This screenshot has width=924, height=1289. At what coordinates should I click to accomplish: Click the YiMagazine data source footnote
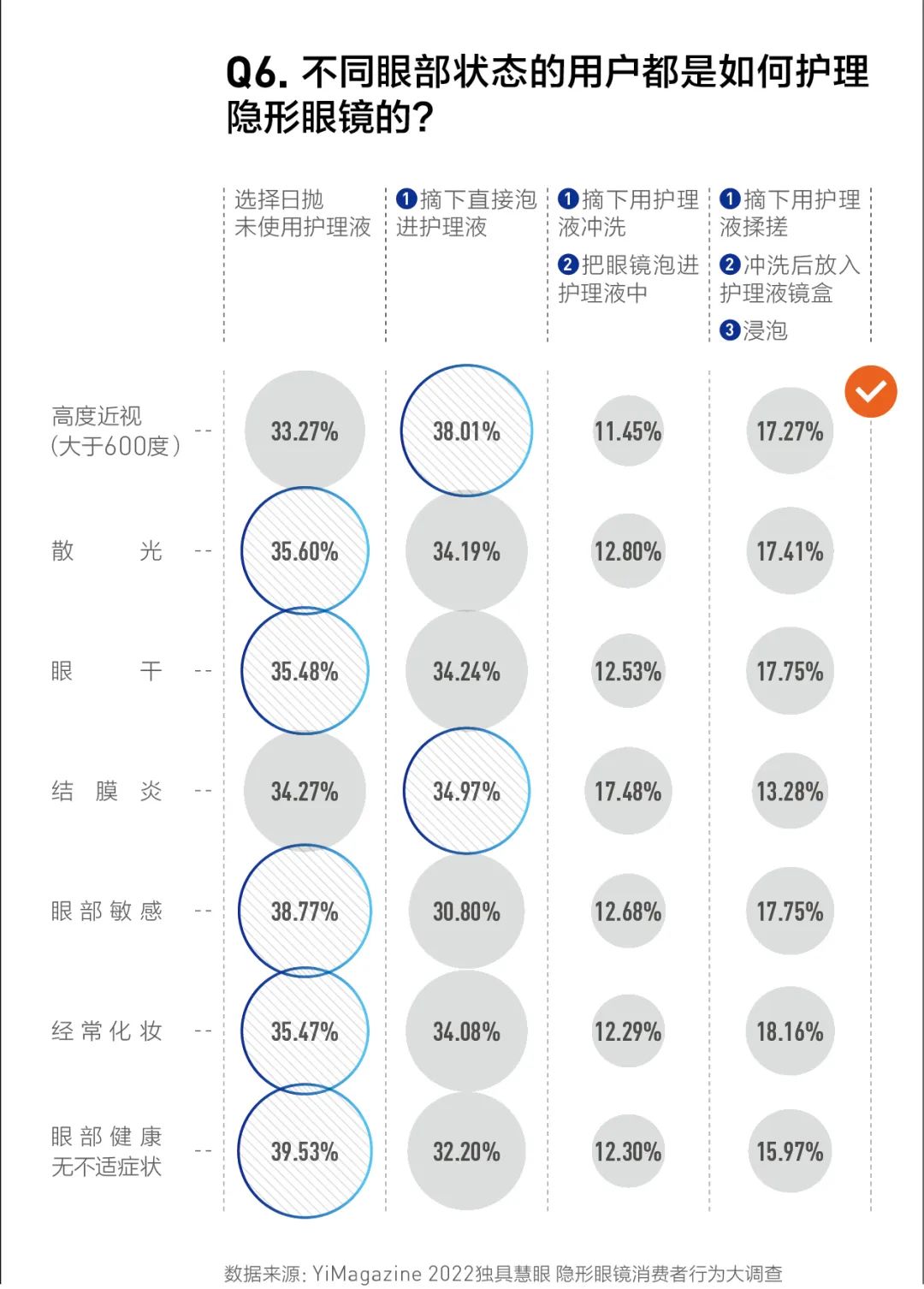[504, 1274]
